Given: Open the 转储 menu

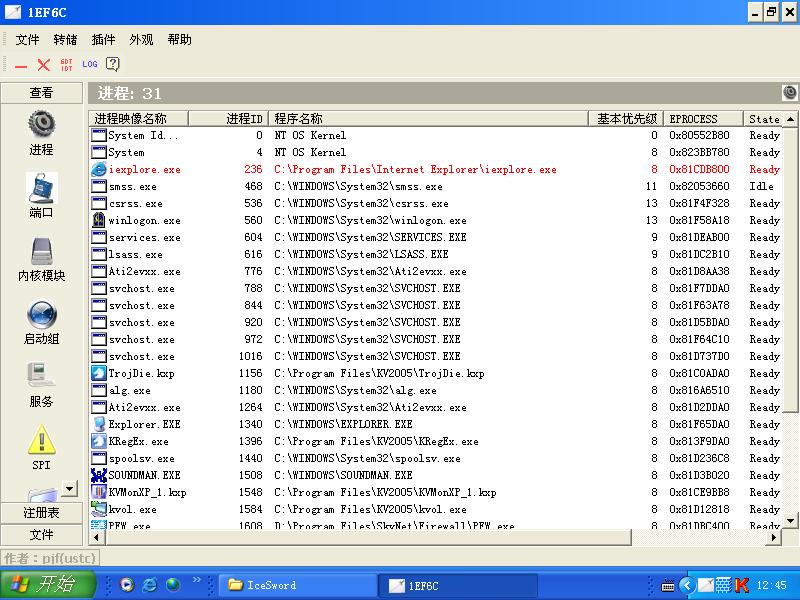Looking at the screenshot, I should coord(65,39).
